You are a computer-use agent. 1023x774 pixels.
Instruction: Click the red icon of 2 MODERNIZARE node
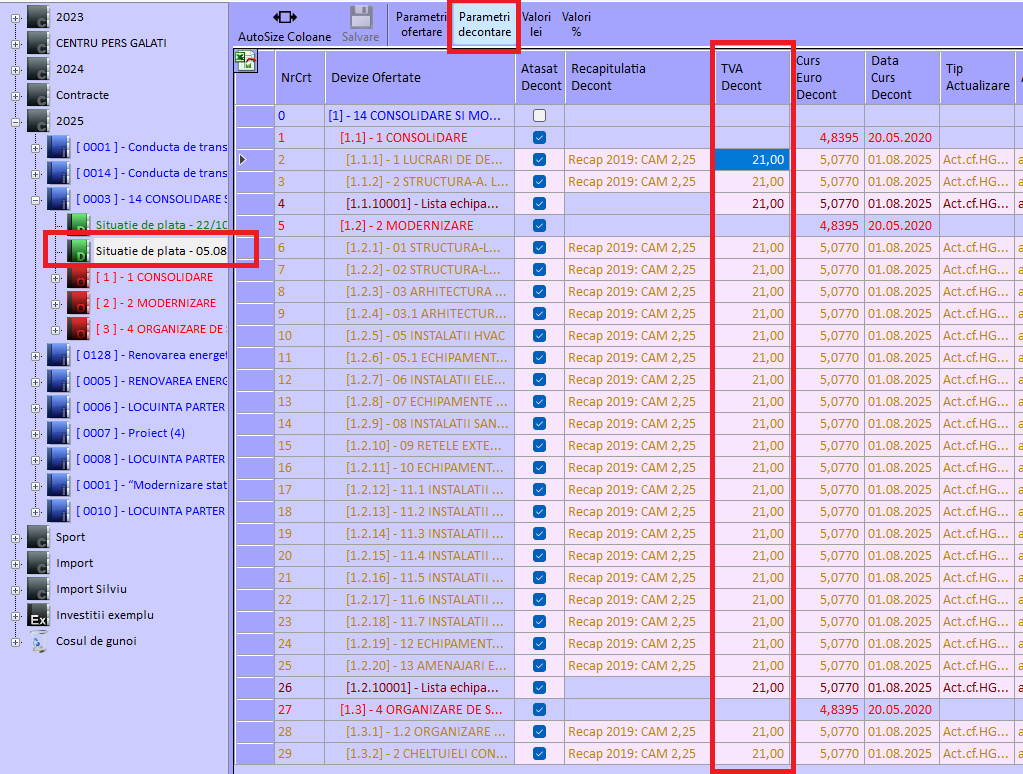point(79,303)
